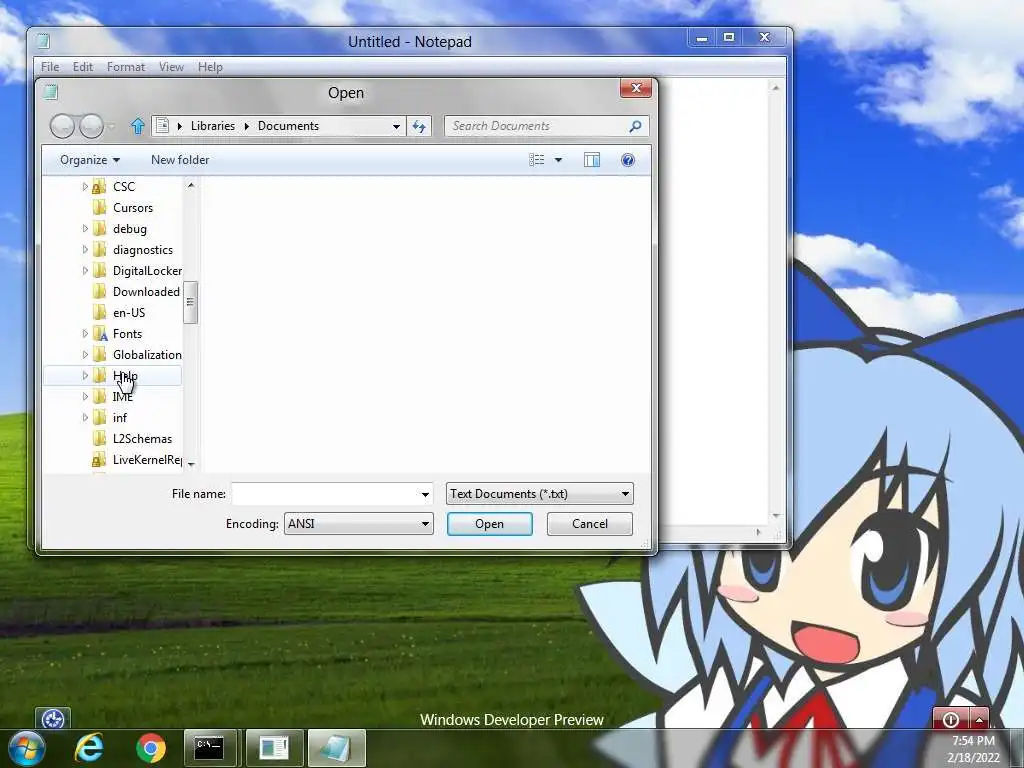
Task: Open the recent pages dropdown arrow
Action: click(x=112, y=127)
